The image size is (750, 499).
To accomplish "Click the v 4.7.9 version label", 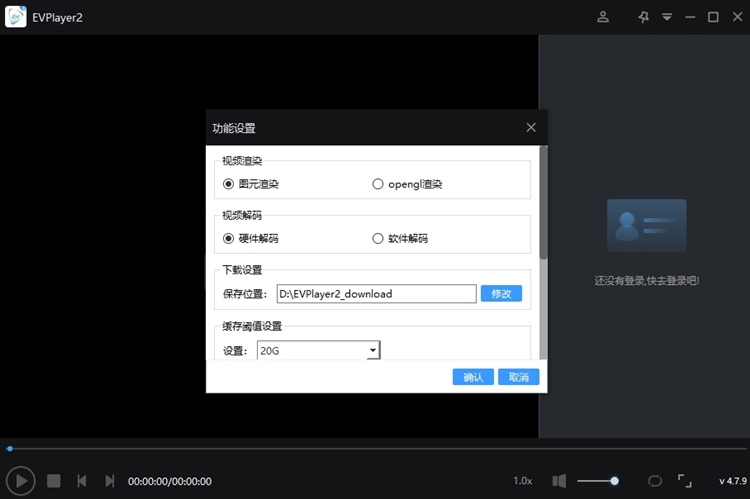I will (733, 481).
